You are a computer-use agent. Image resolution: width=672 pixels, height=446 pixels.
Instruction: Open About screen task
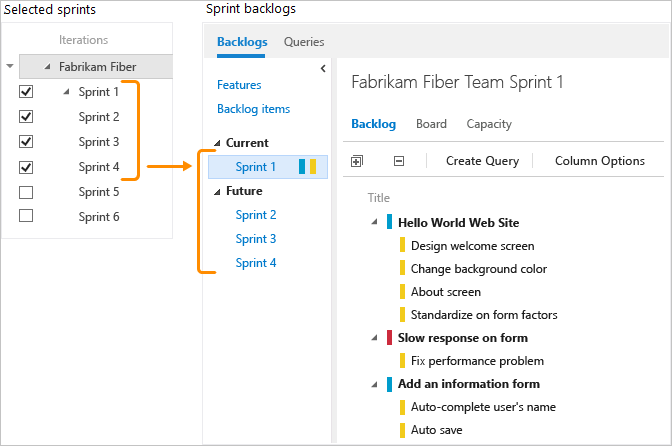tap(446, 292)
